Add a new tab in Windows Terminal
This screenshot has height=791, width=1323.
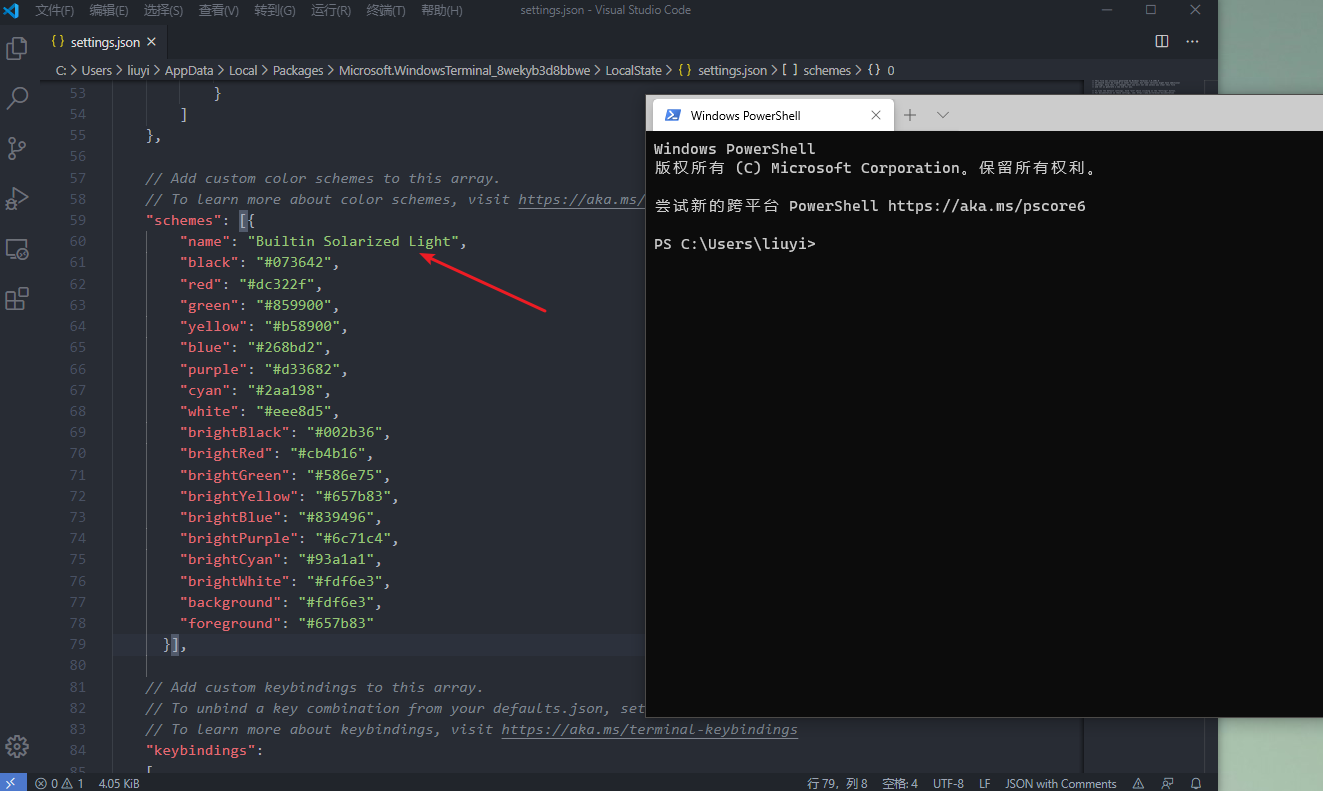point(910,115)
